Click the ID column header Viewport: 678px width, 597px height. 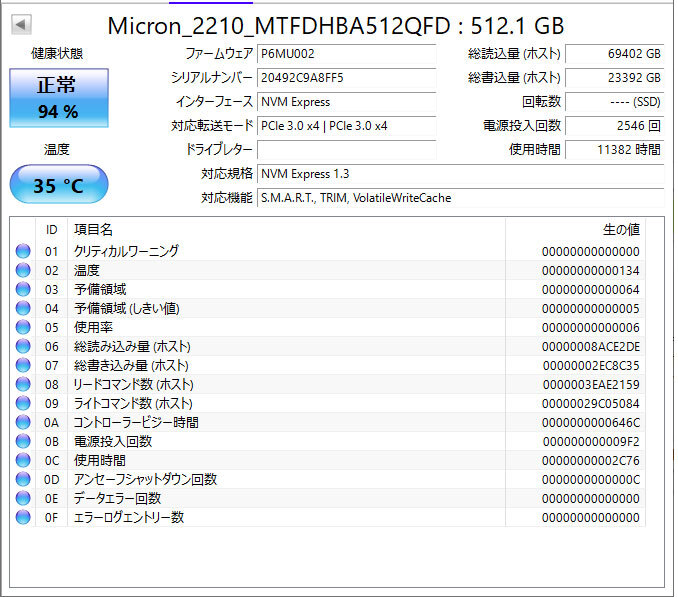coord(51,230)
